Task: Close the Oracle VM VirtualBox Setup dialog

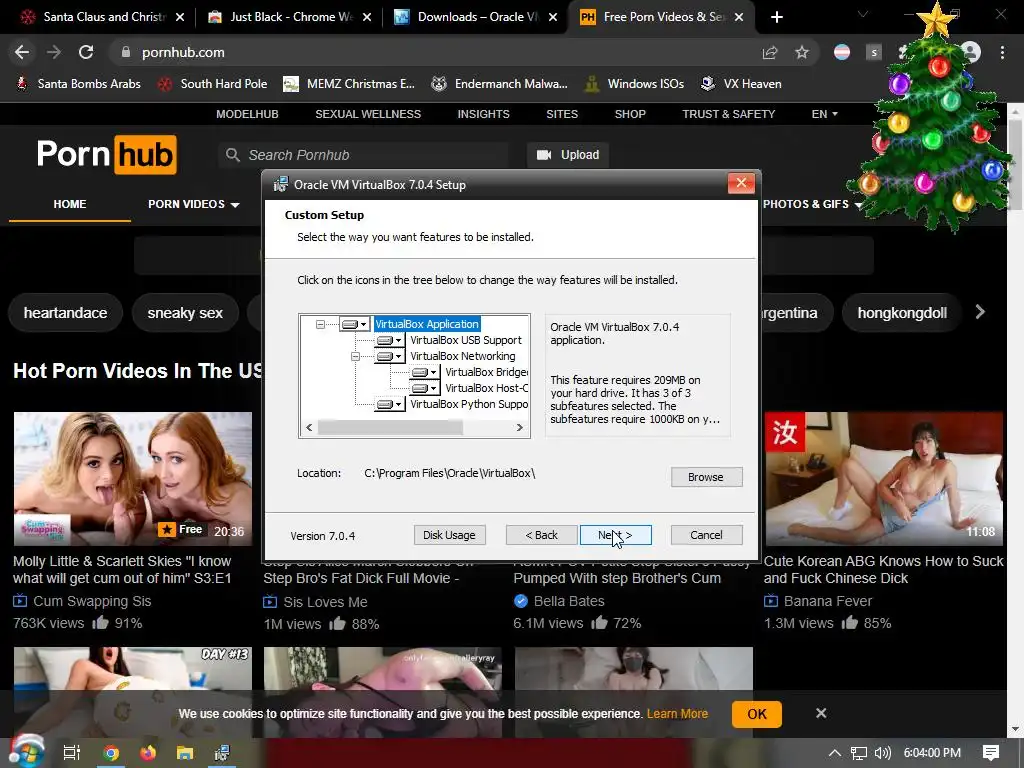Action: coord(741,183)
